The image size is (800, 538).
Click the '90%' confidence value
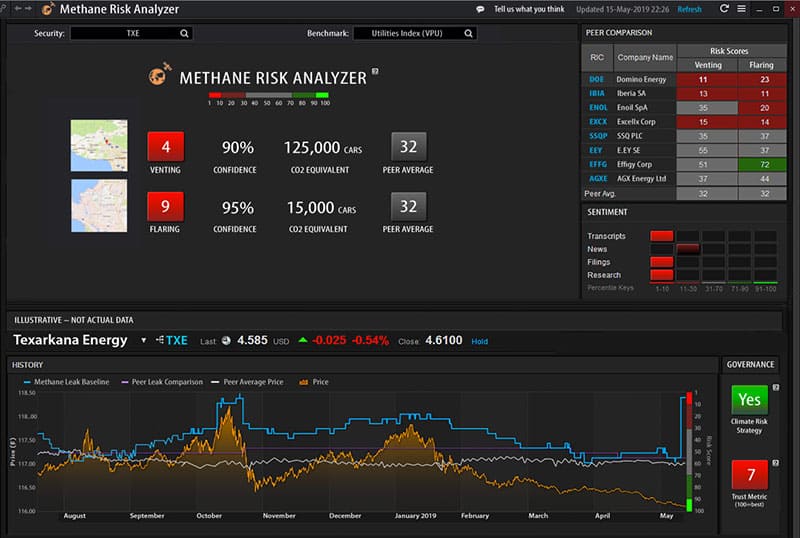tap(237, 148)
